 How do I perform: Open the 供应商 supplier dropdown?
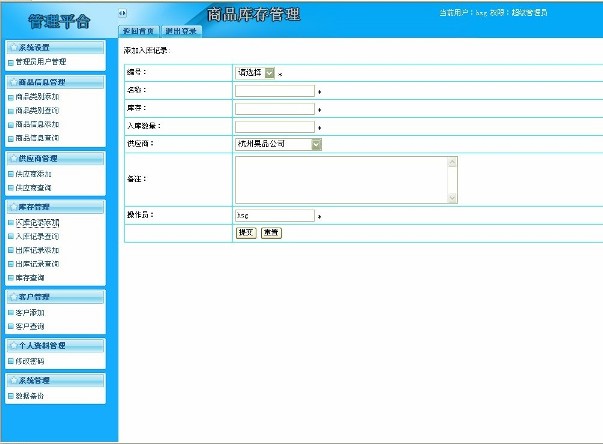(316, 144)
